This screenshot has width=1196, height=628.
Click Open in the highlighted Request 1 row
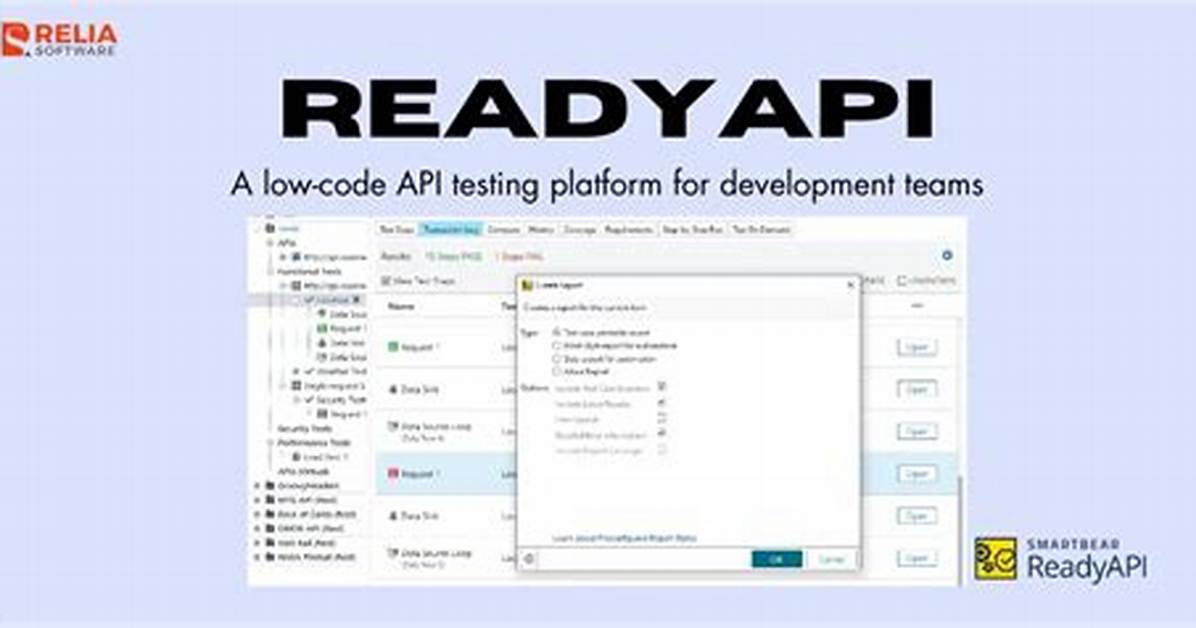[x=916, y=474]
